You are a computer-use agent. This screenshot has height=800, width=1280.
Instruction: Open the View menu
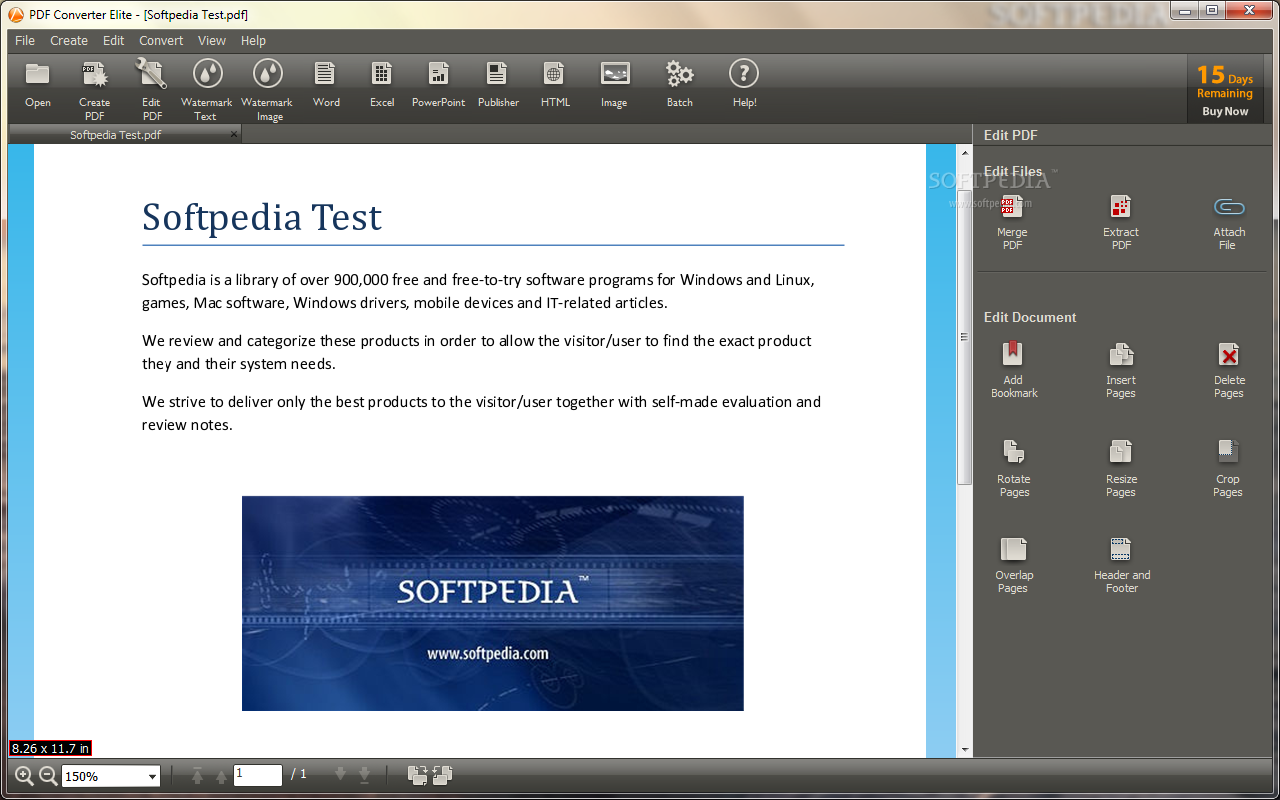coord(212,41)
